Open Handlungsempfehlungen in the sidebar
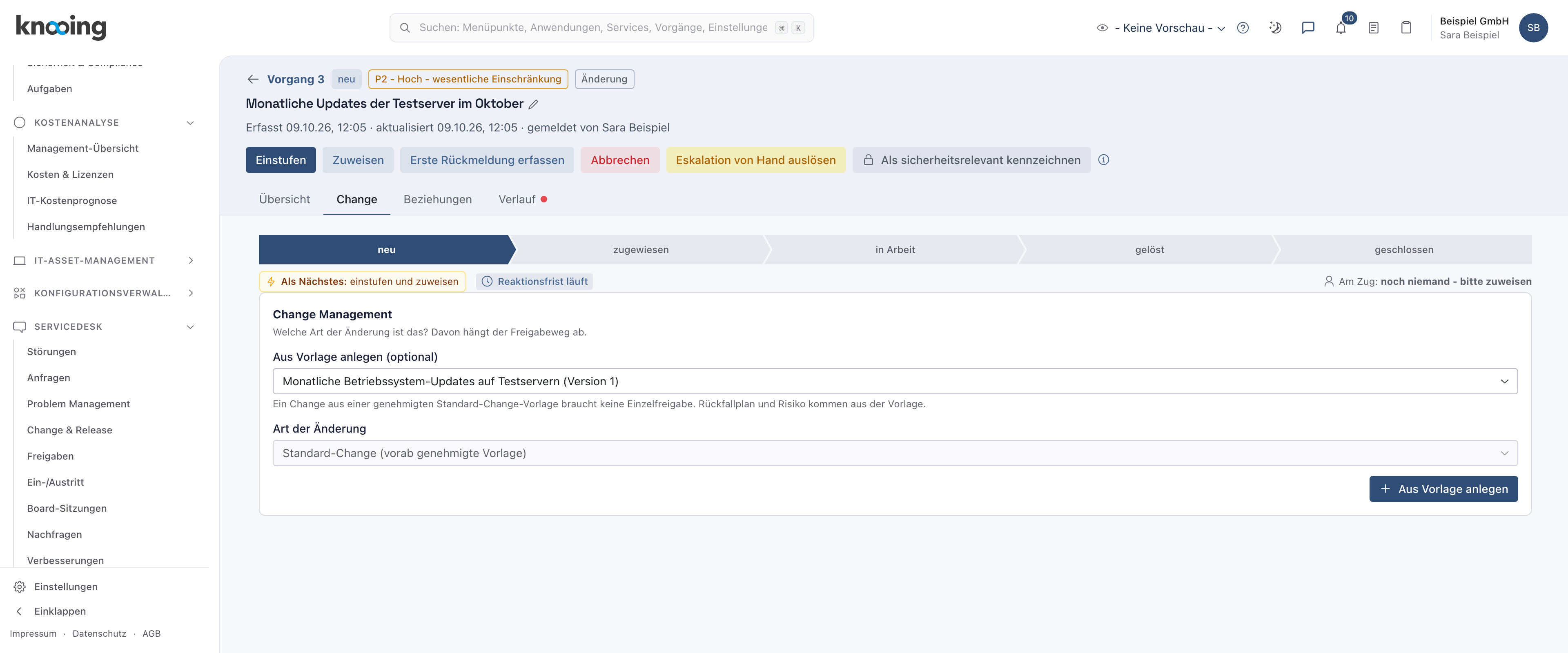Screen dimensions: 1568x653 point(86,227)
